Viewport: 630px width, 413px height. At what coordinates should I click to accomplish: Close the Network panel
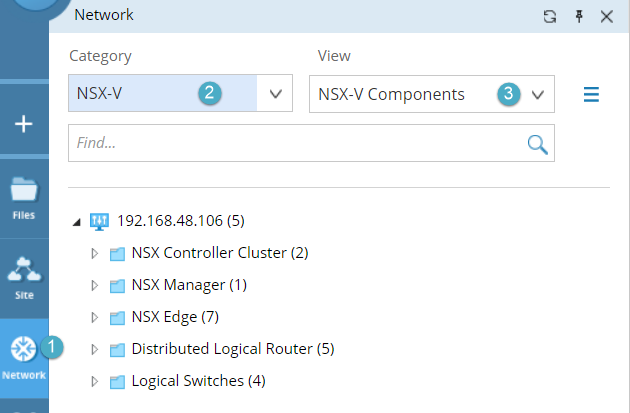pos(607,16)
